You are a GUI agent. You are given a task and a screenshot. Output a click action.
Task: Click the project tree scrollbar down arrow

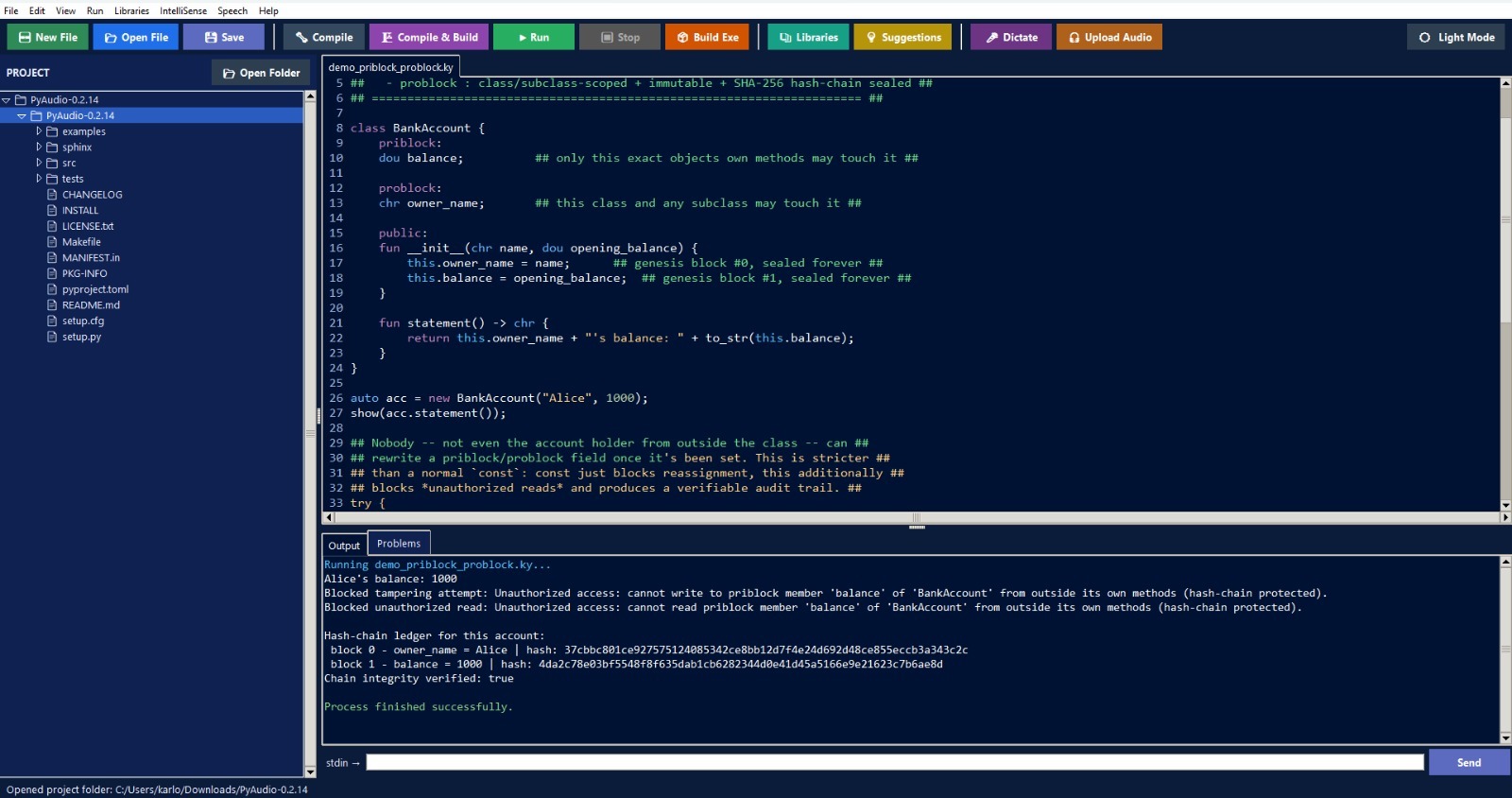310,772
